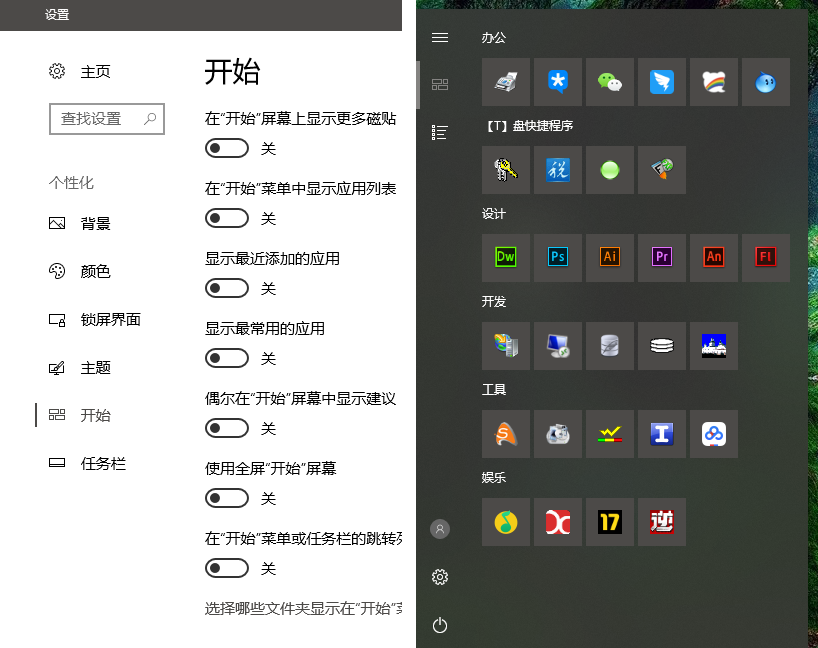Open Adobe Illustrator
The height and width of the screenshot is (648, 818).
click(x=610, y=257)
